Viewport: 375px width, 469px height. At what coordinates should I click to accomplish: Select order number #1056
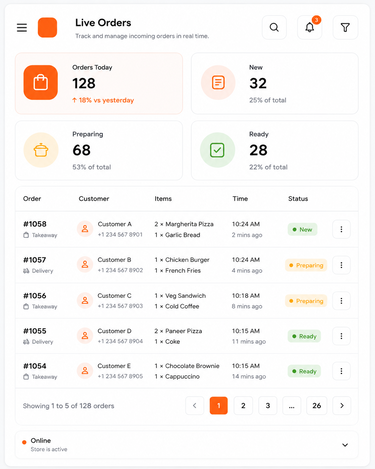[x=35, y=296]
